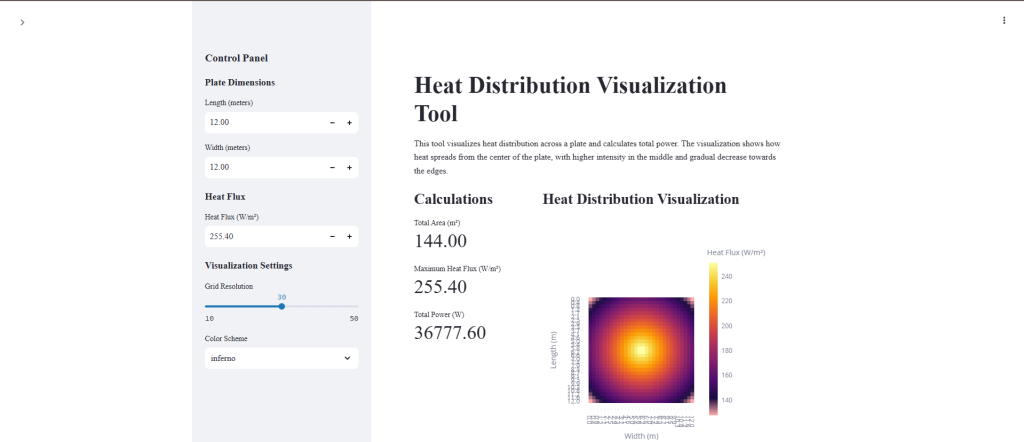Click the Width (meters) input field
Viewport: 1024px width, 442px height.
(262, 167)
